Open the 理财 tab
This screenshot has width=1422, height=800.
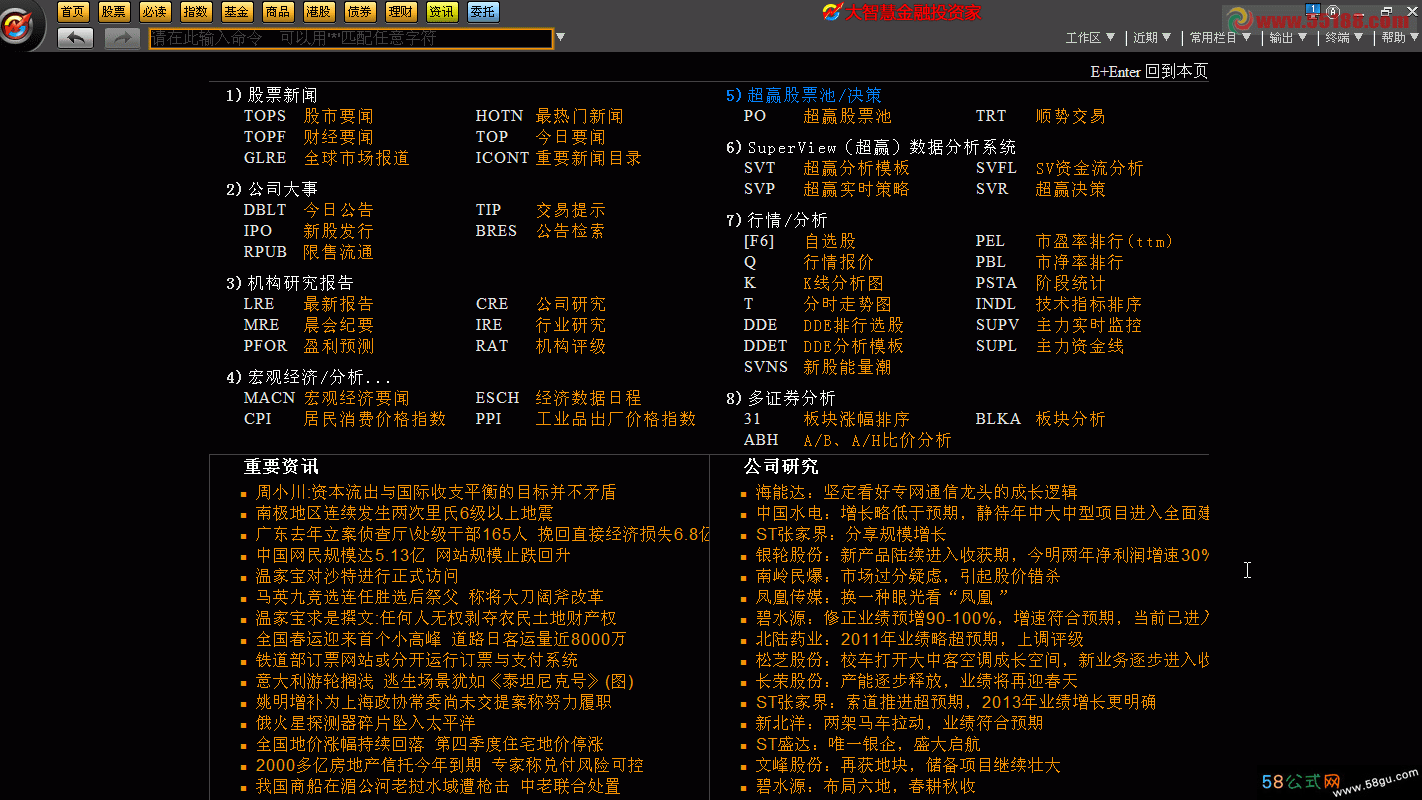(401, 12)
